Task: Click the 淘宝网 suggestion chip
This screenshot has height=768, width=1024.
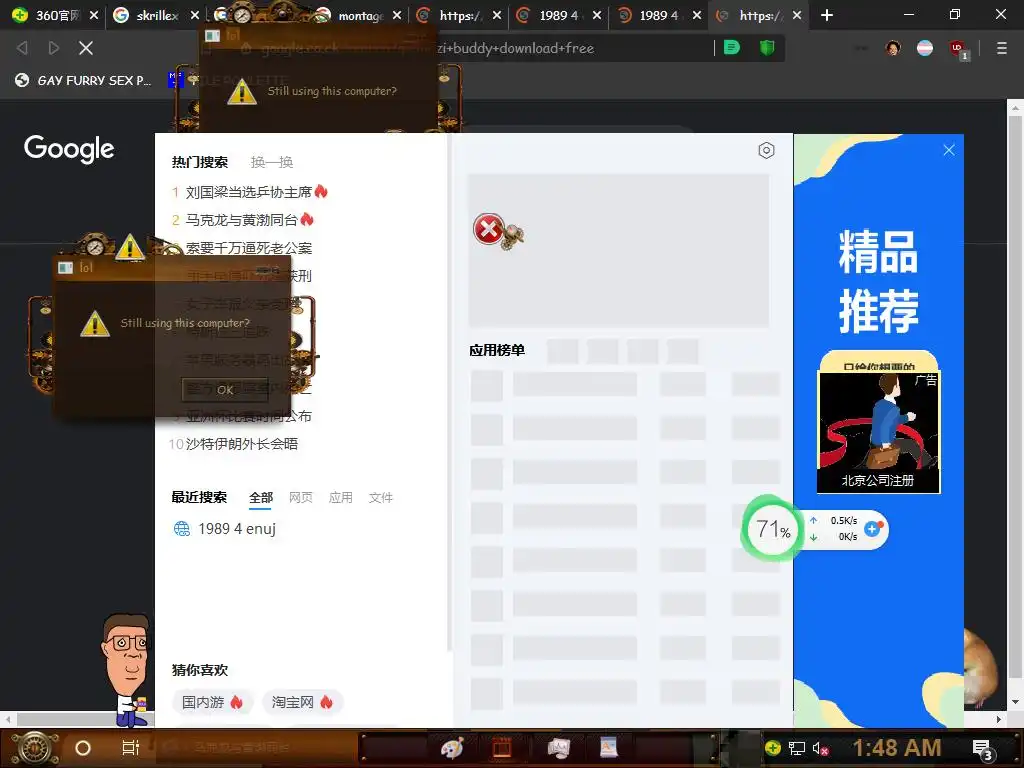Action: pyautogui.click(x=302, y=702)
